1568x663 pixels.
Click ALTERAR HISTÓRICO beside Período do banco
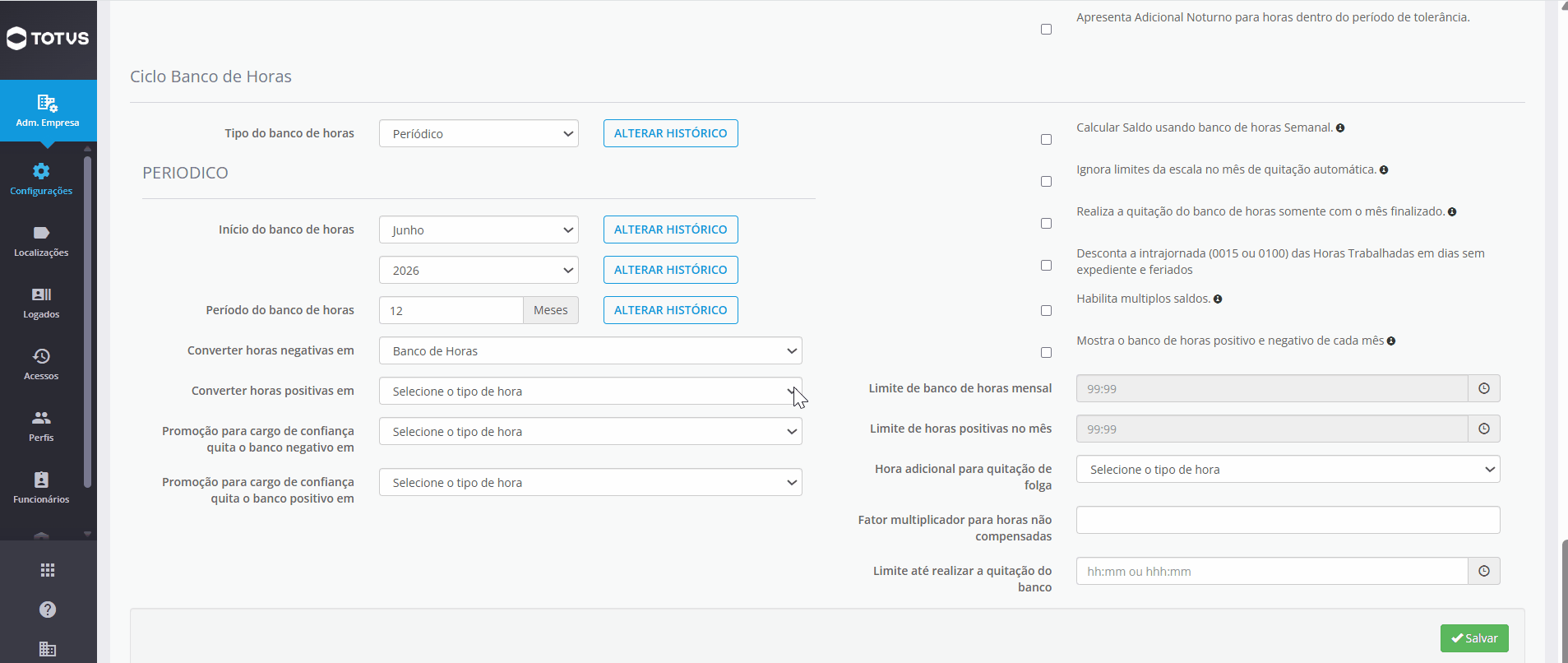click(x=670, y=310)
